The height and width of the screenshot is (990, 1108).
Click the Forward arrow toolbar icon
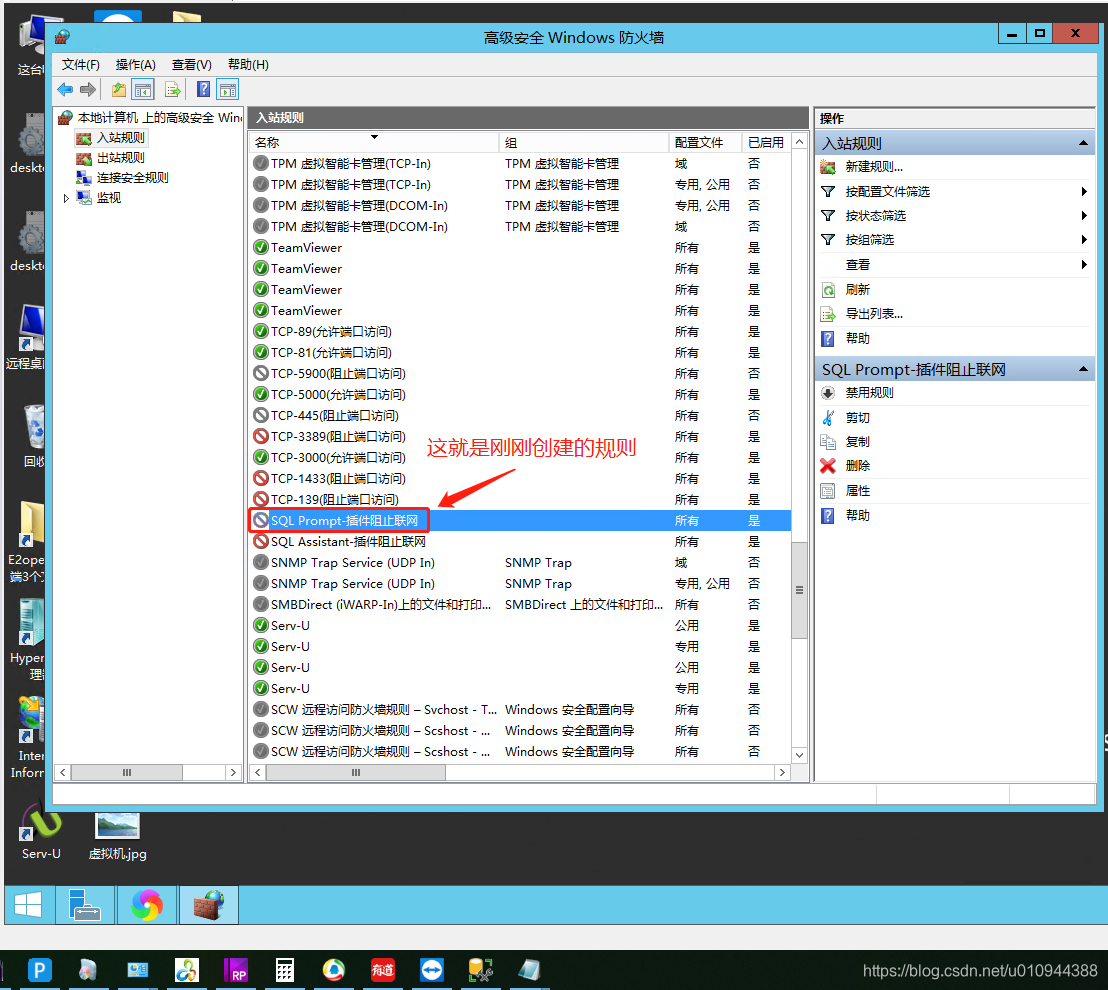[88, 90]
